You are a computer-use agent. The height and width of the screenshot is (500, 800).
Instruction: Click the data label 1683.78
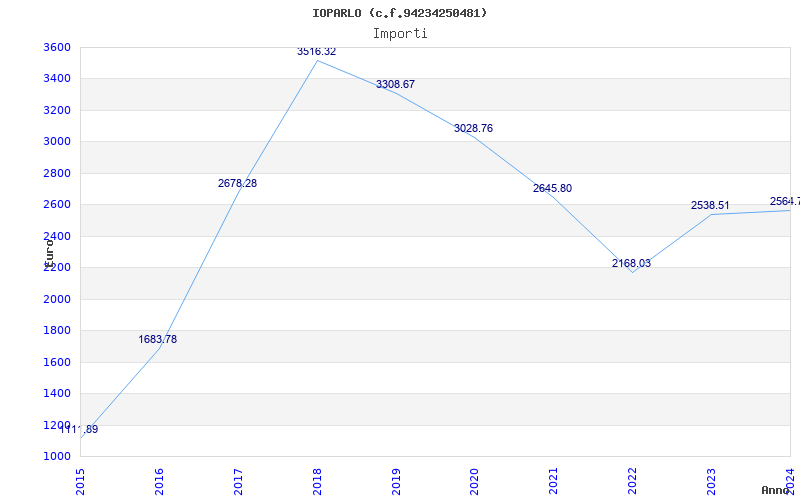(x=158, y=339)
